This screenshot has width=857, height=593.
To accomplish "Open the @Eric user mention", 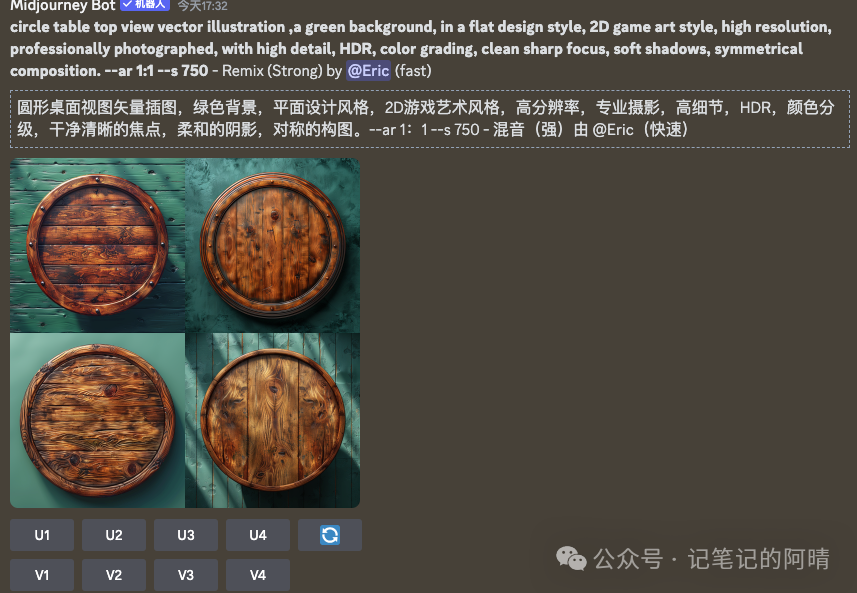I will click(x=368, y=71).
